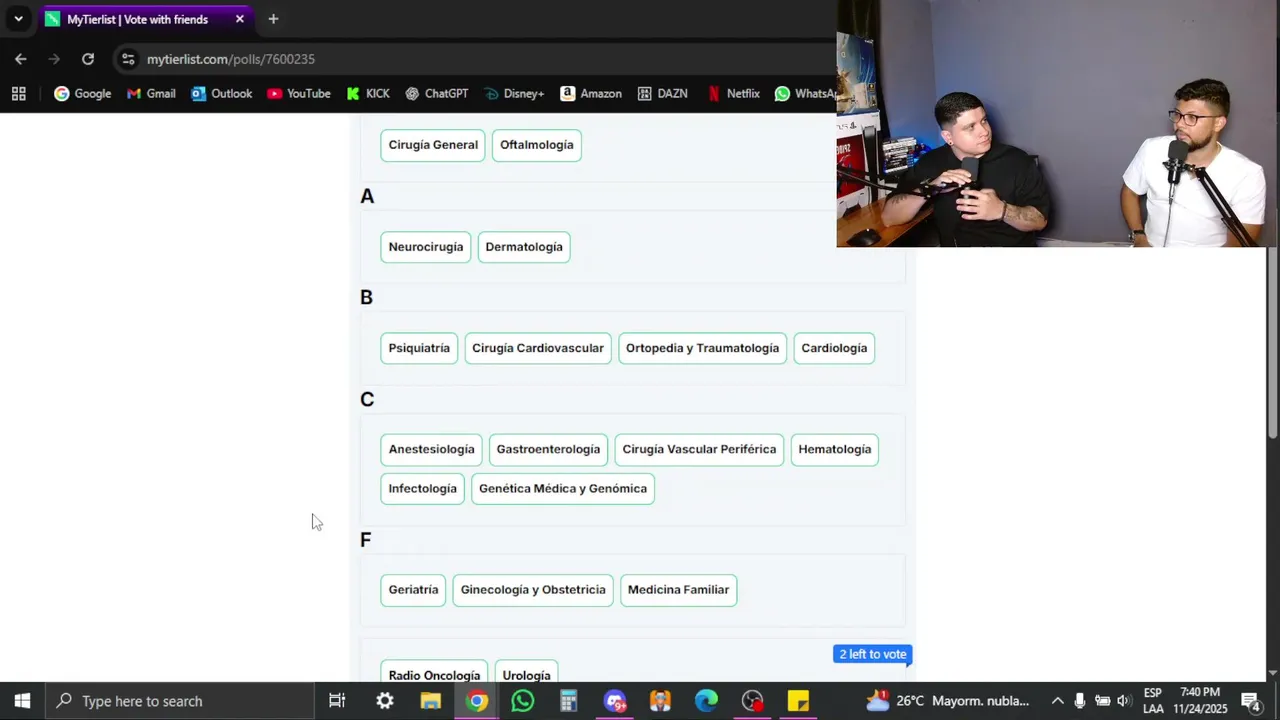Open the ChatGPT bookmark
The height and width of the screenshot is (720, 1280).
tap(436, 93)
